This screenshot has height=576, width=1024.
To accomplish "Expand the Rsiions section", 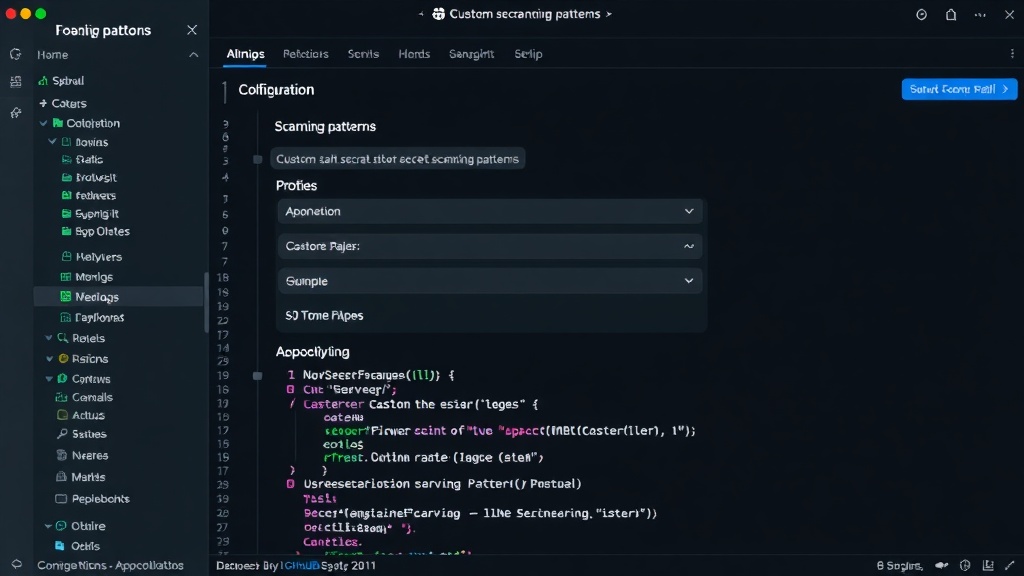I will [49, 359].
